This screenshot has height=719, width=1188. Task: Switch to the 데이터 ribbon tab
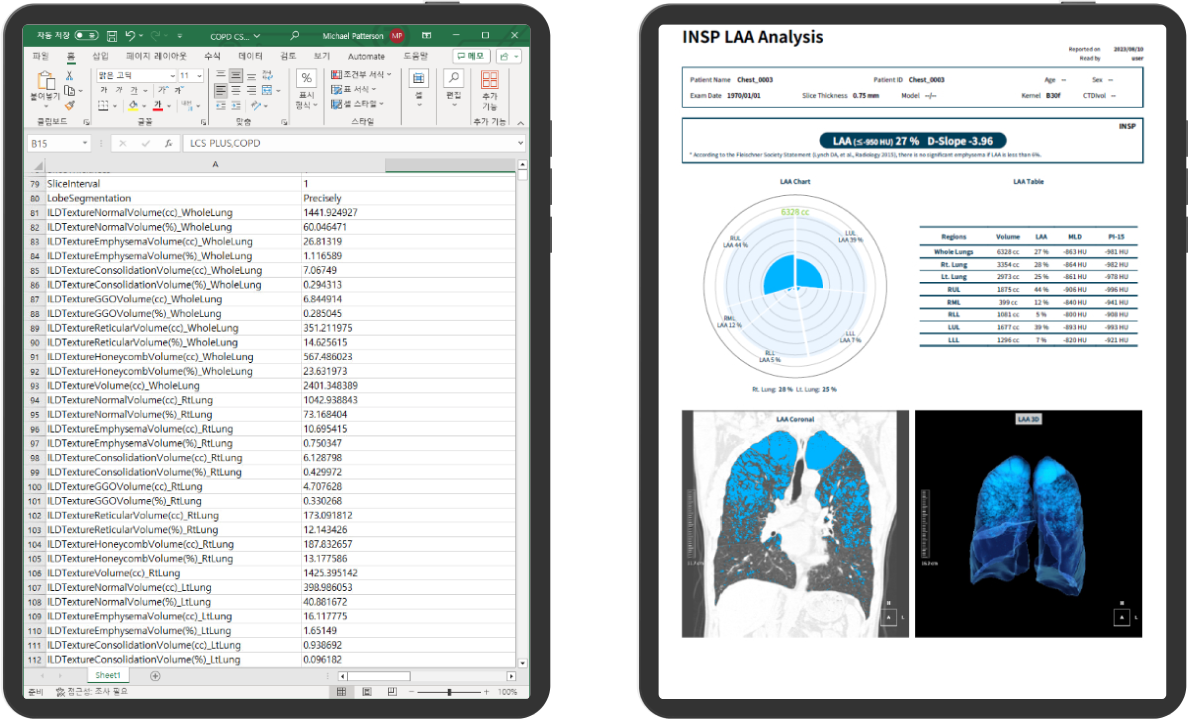pyautogui.click(x=250, y=57)
